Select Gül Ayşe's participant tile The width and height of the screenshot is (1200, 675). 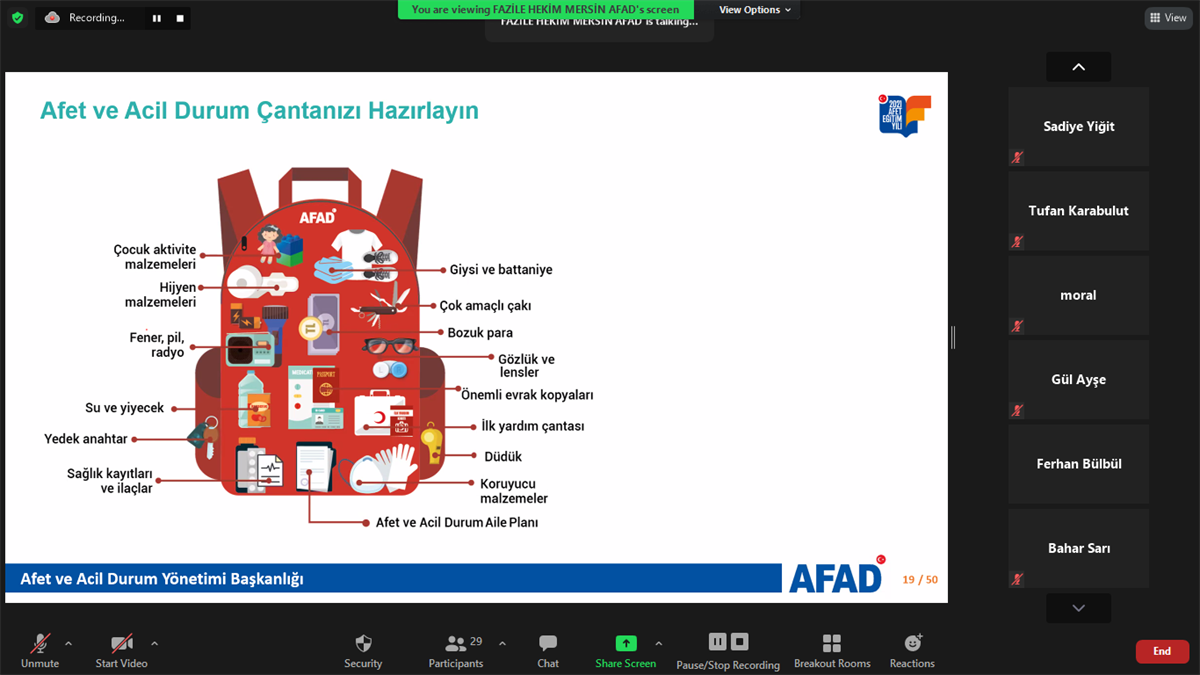(1079, 379)
